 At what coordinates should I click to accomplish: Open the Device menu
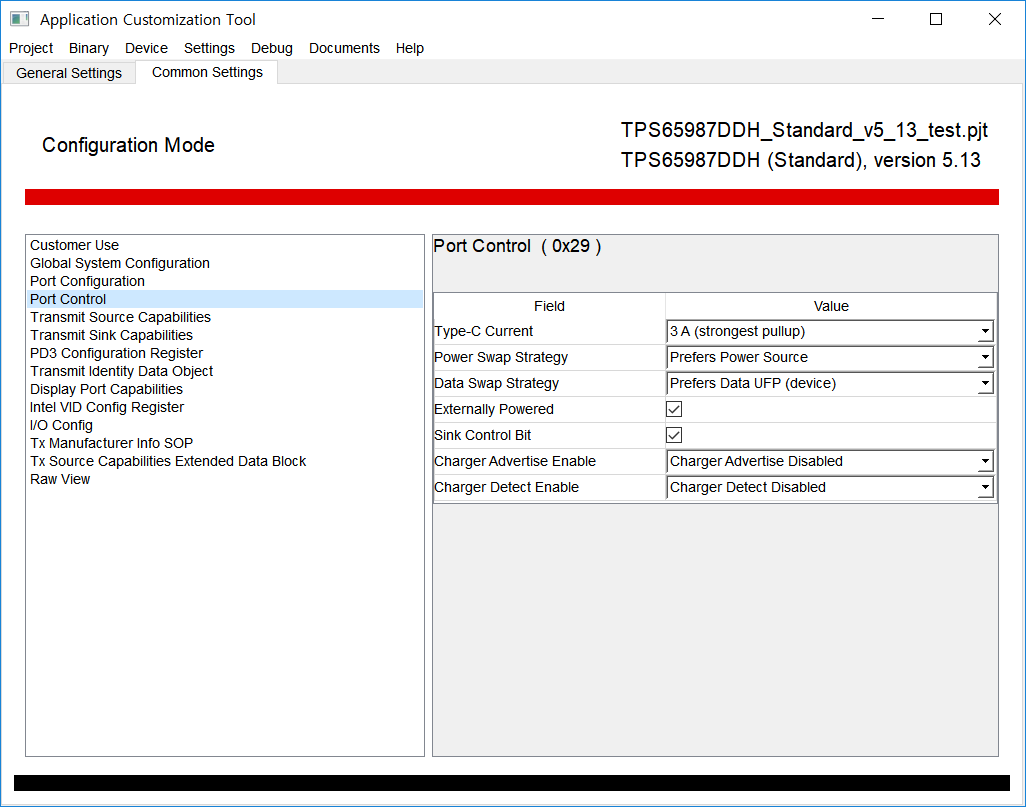pos(146,48)
